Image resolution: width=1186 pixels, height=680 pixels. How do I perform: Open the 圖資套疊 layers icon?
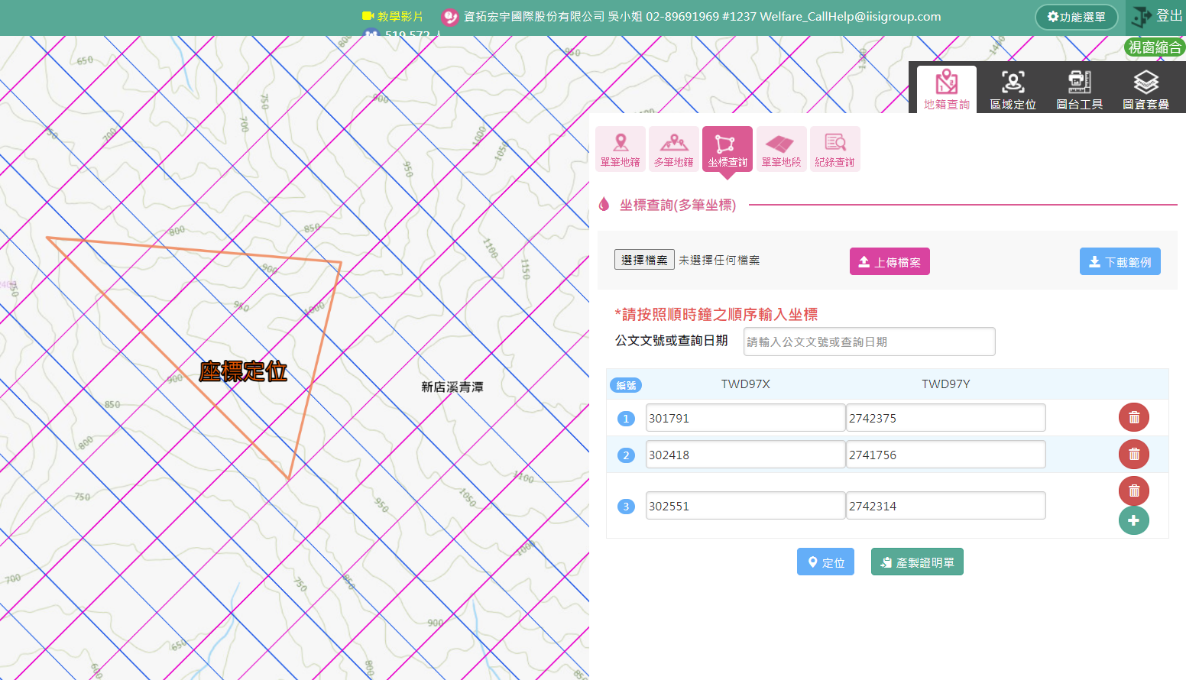1146,89
